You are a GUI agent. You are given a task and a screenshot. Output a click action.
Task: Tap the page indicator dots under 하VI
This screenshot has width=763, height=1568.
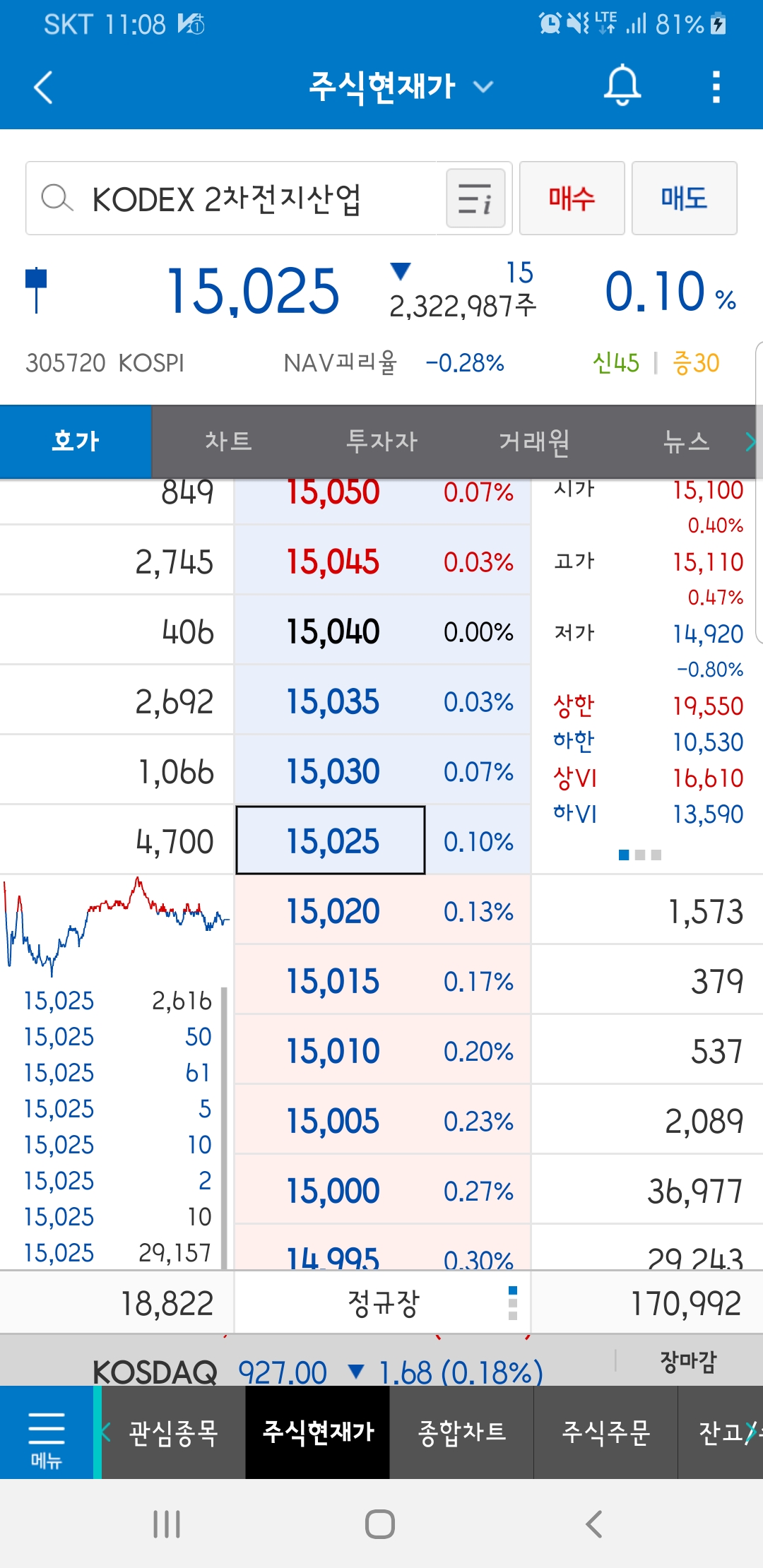(640, 855)
